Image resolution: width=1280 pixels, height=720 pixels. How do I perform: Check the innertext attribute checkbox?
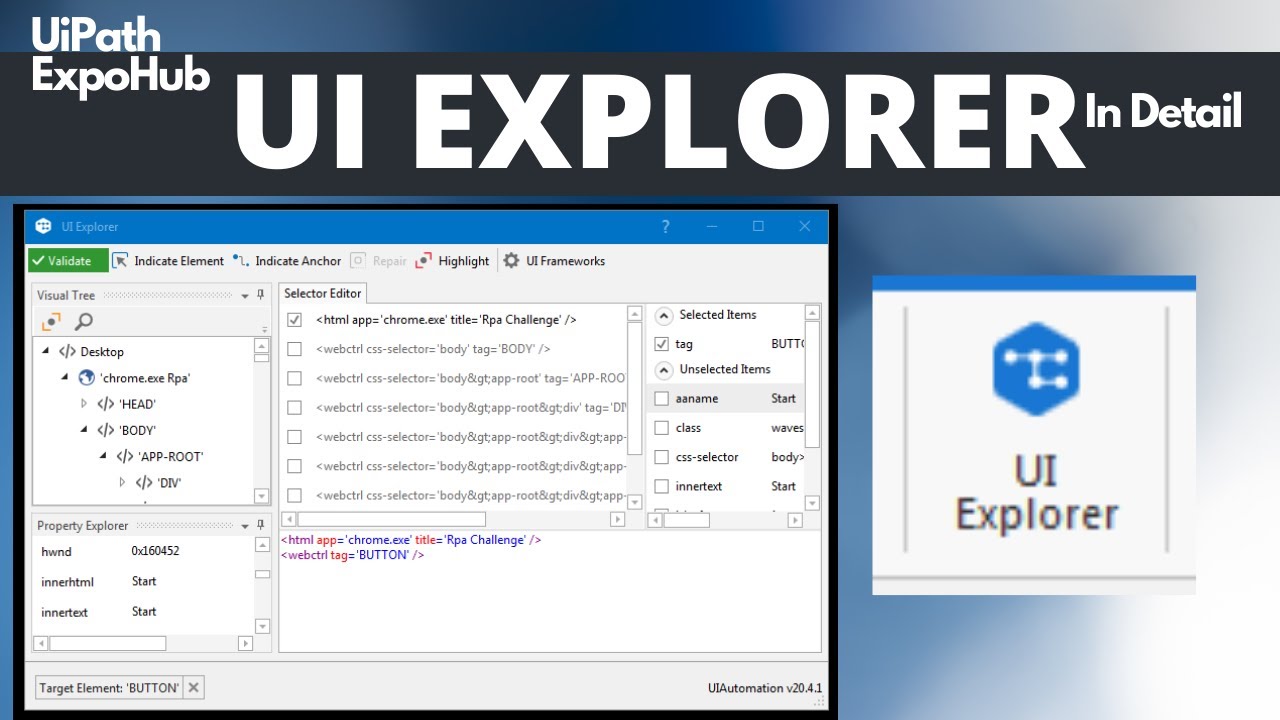[661, 485]
